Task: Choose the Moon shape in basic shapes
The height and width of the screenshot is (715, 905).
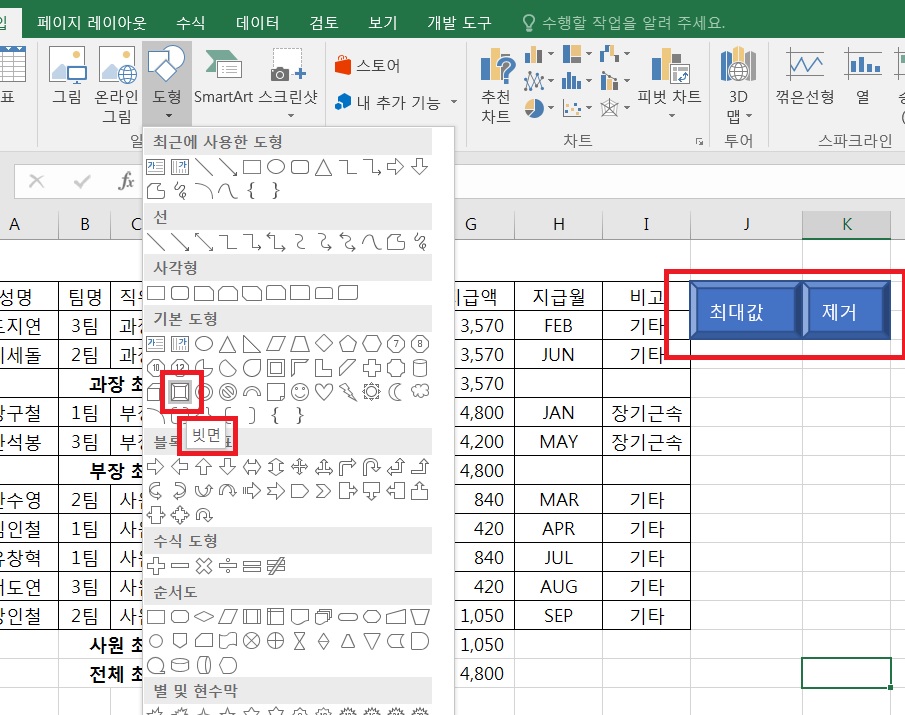Action: [396, 392]
